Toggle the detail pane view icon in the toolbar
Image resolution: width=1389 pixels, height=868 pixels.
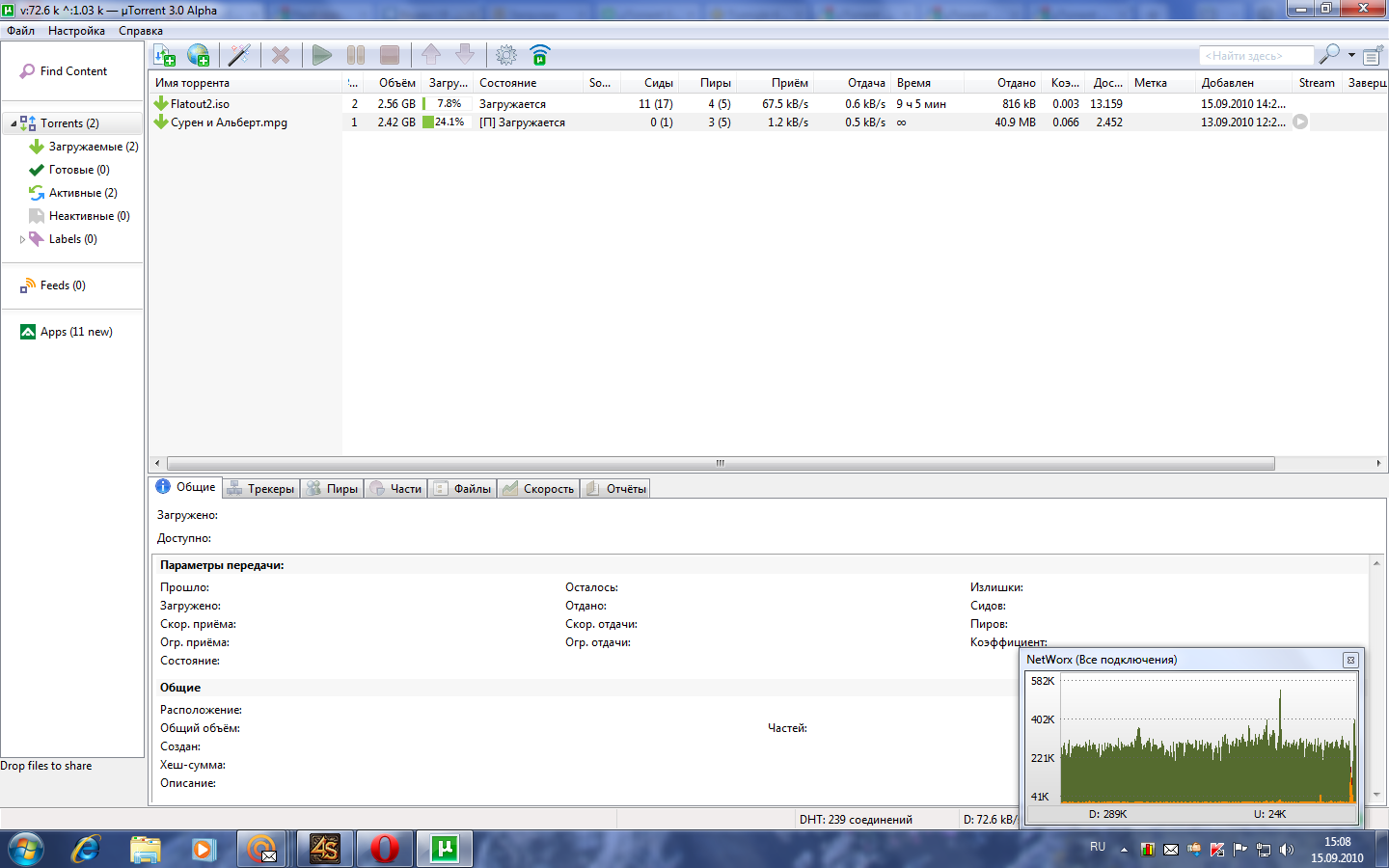coord(1373,55)
